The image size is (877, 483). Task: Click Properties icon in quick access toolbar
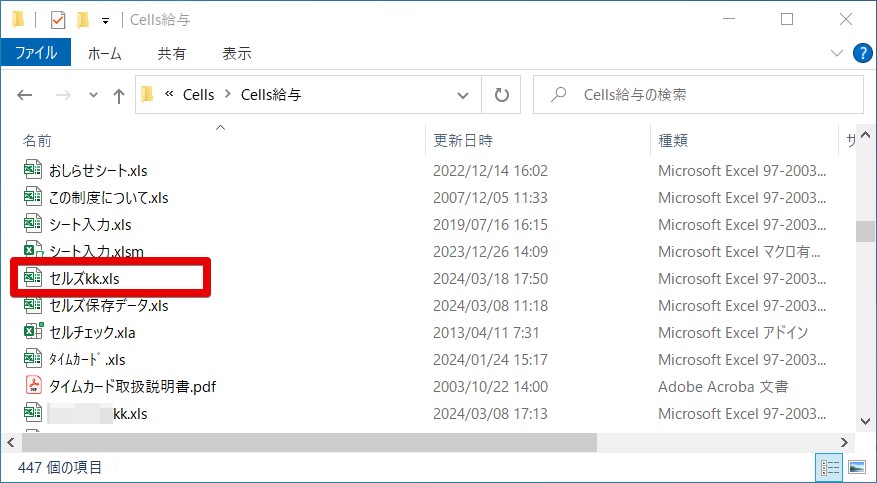click(58, 20)
